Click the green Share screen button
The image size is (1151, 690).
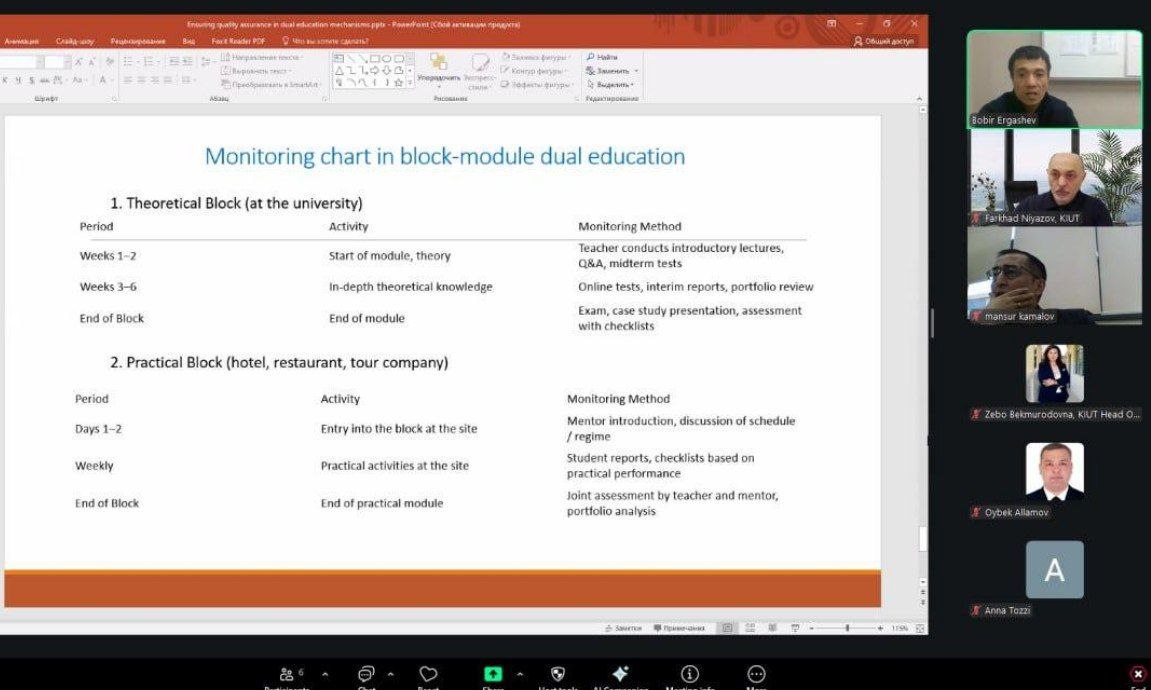coord(493,675)
